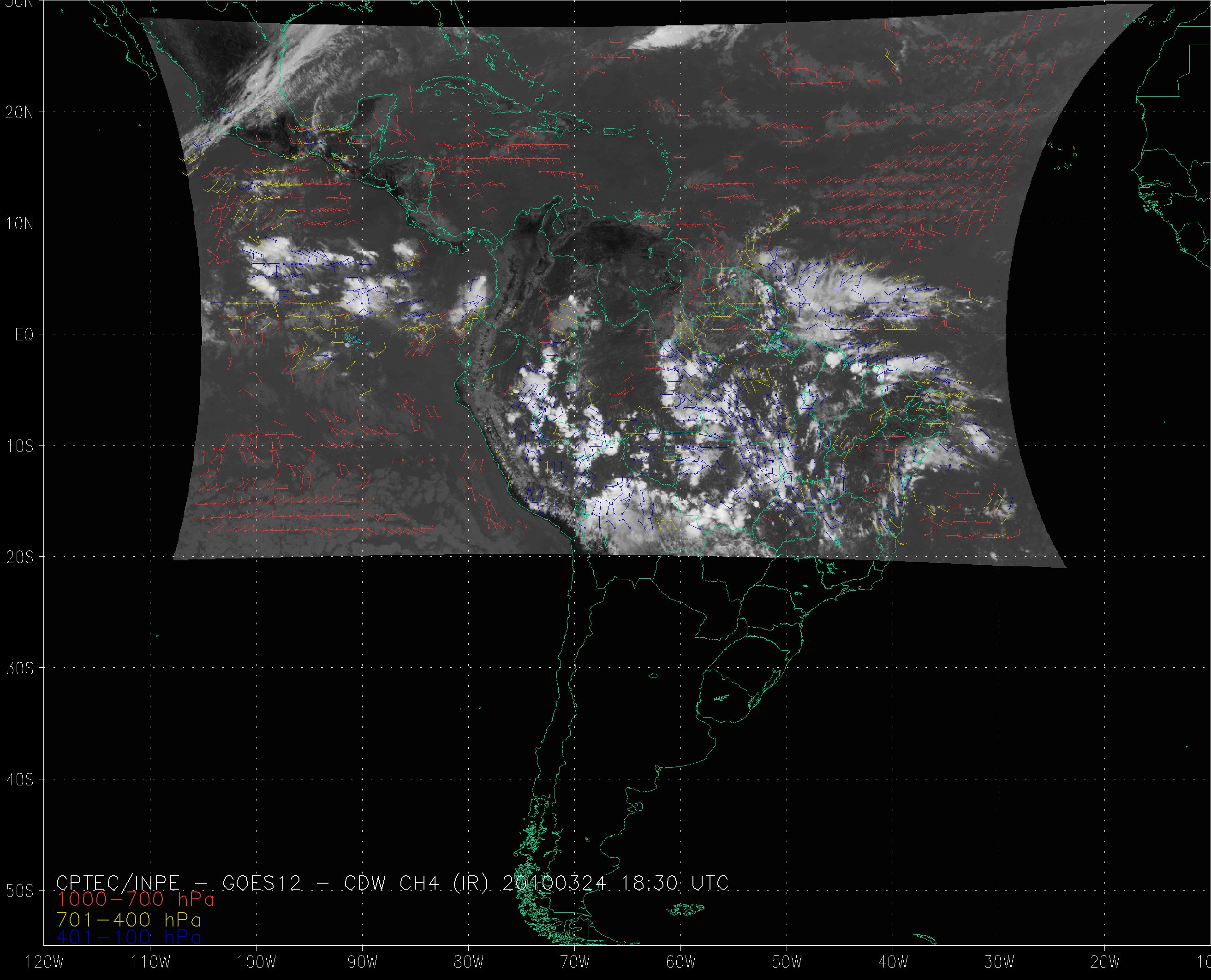Click the 40S latitude axis label
Image resolution: width=1211 pixels, height=980 pixels.
tap(19, 779)
